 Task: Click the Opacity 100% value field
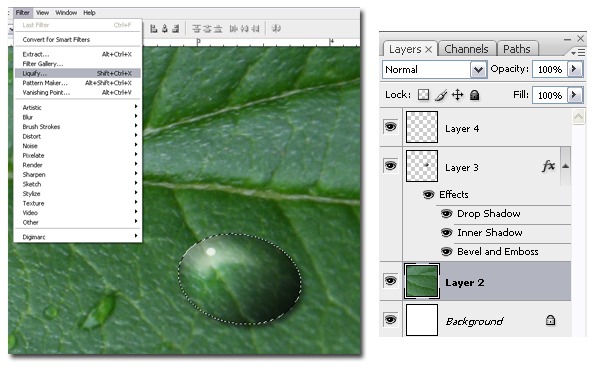coord(550,70)
